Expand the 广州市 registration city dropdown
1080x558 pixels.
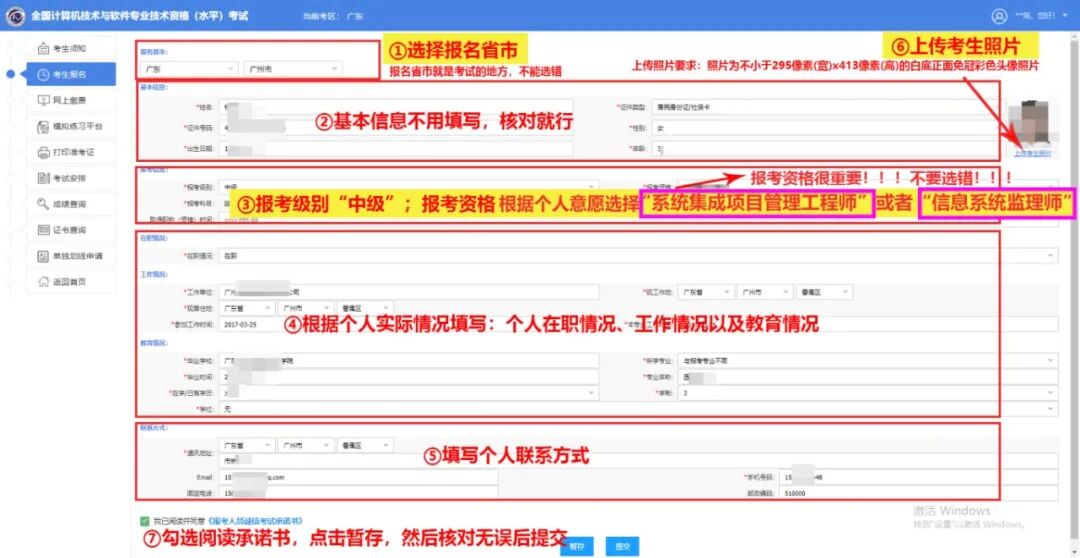[x=292, y=69]
